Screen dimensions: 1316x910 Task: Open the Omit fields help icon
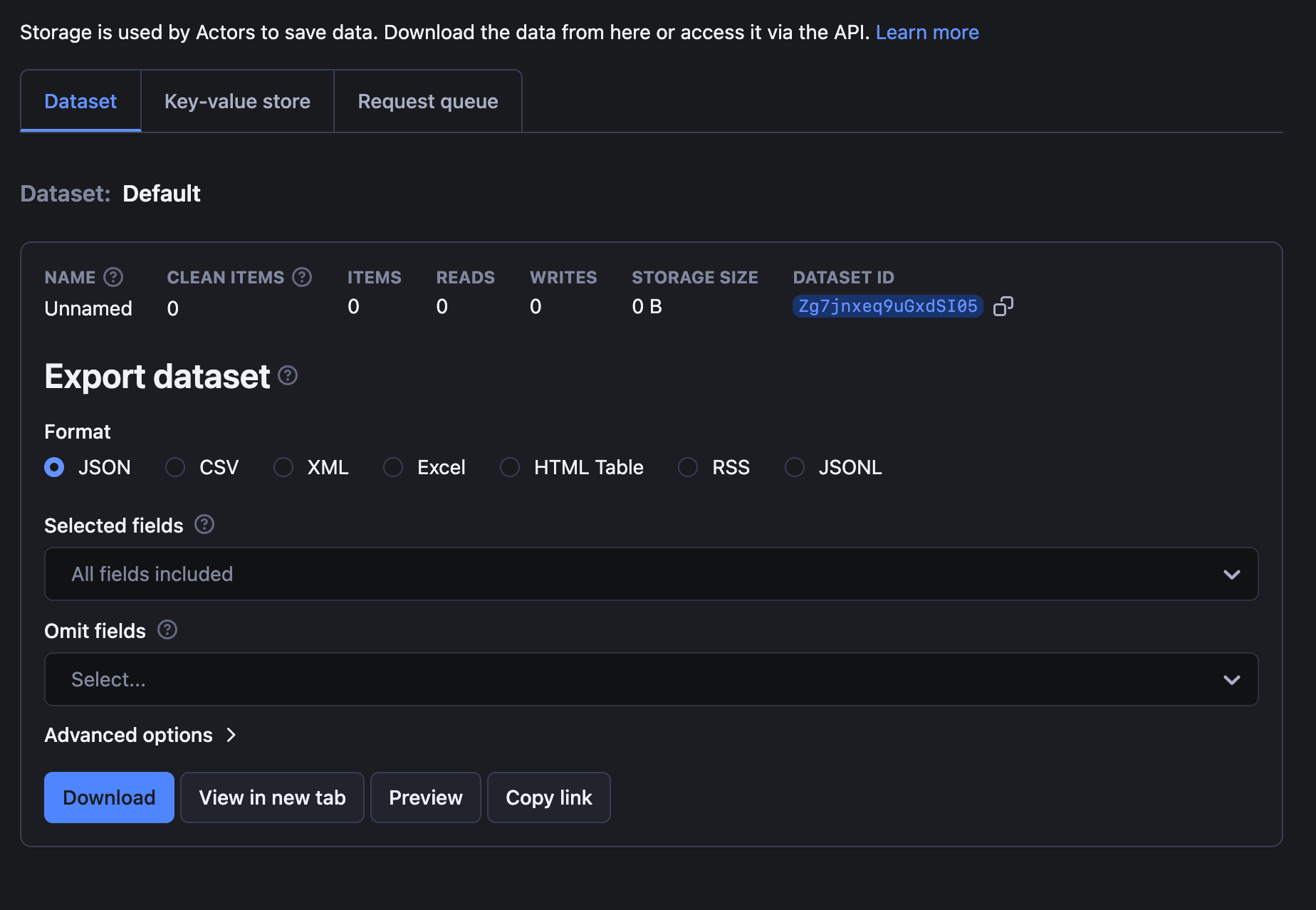[x=167, y=629]
